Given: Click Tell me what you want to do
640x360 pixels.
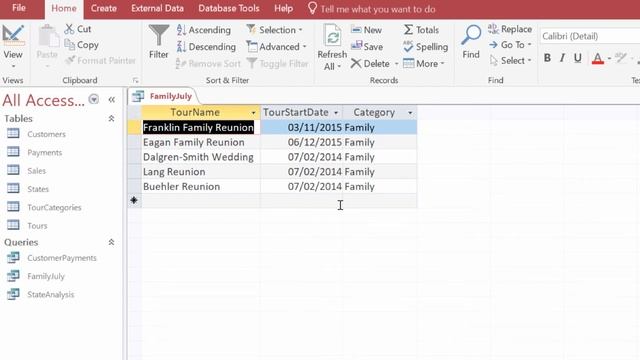Looking at the screenshot, I should (371, 9).
